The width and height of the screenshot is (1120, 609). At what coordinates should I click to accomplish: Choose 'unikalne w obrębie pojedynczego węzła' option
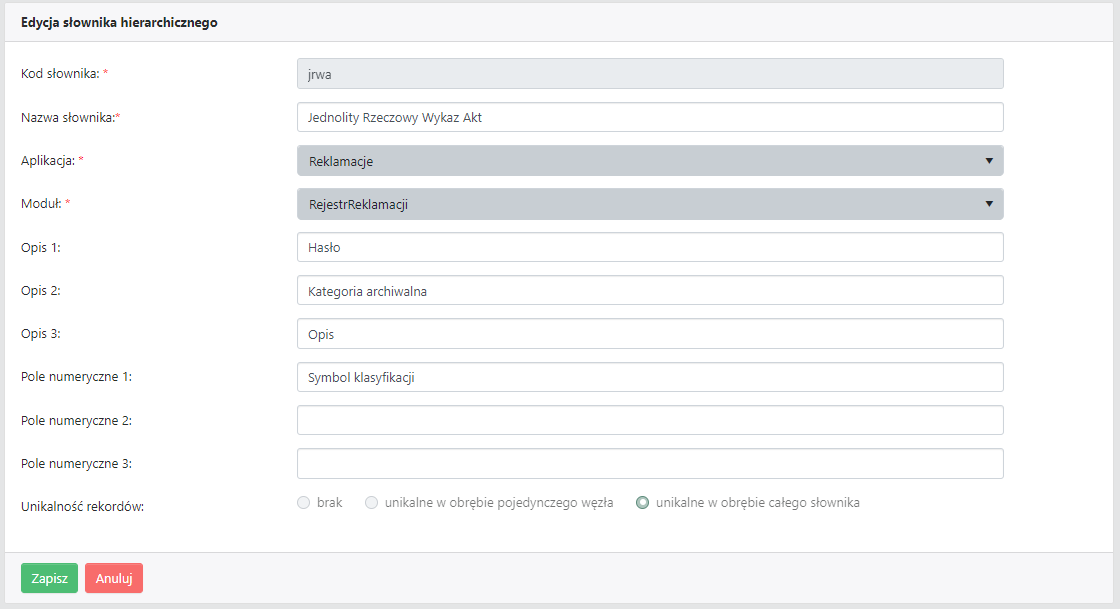tap(372, 503)
